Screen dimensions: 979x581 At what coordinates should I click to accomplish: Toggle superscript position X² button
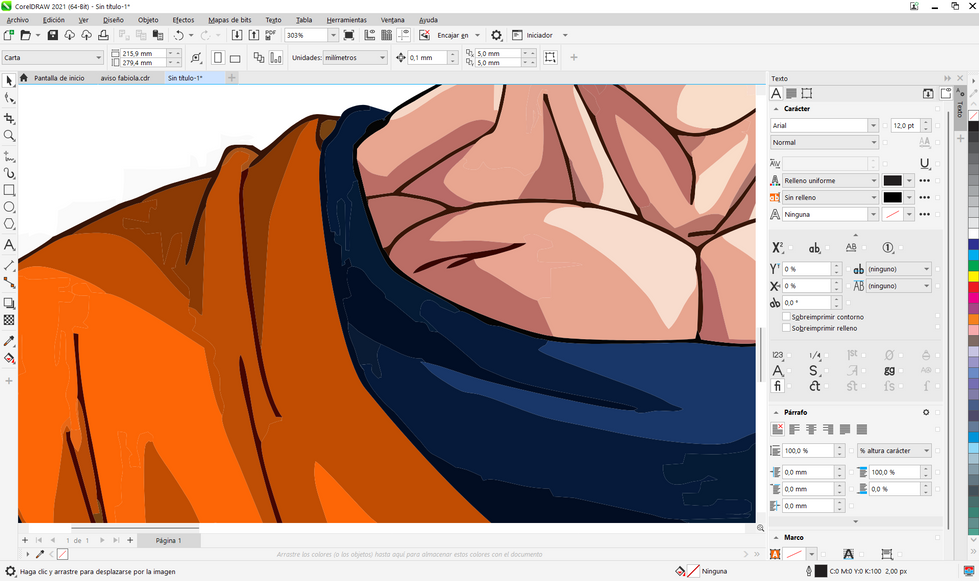point(777,248)
